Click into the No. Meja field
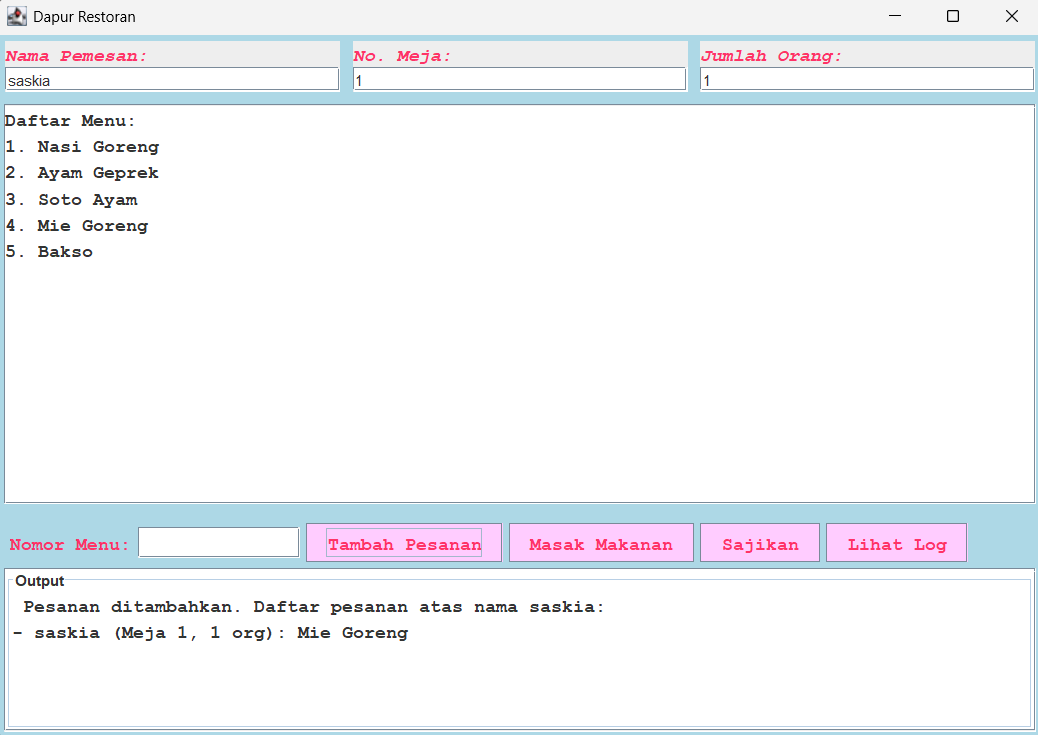Image resolution: width=1038 pixels, height=735 pixels. click(519, 80)
